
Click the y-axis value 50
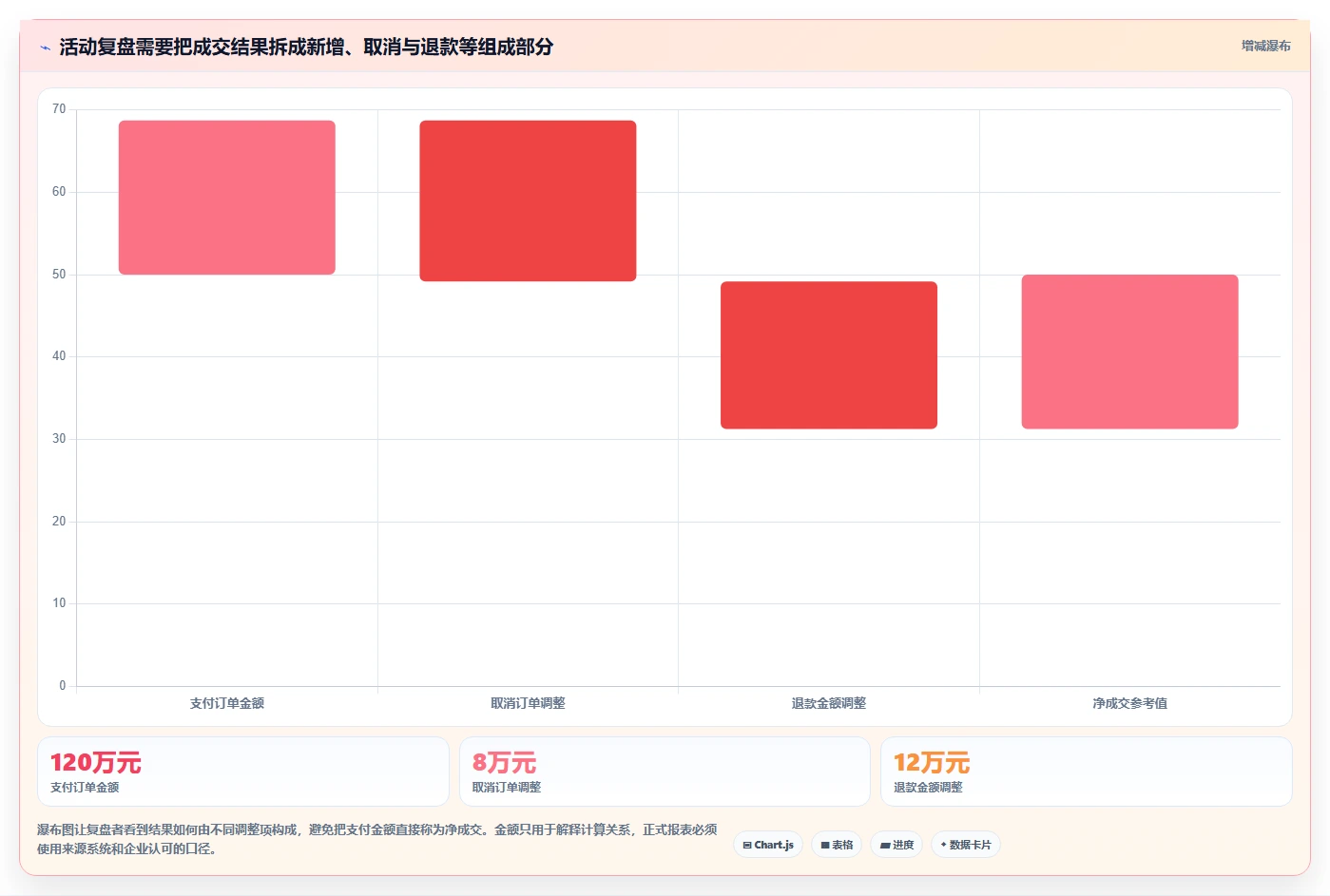tap(59, 275)
